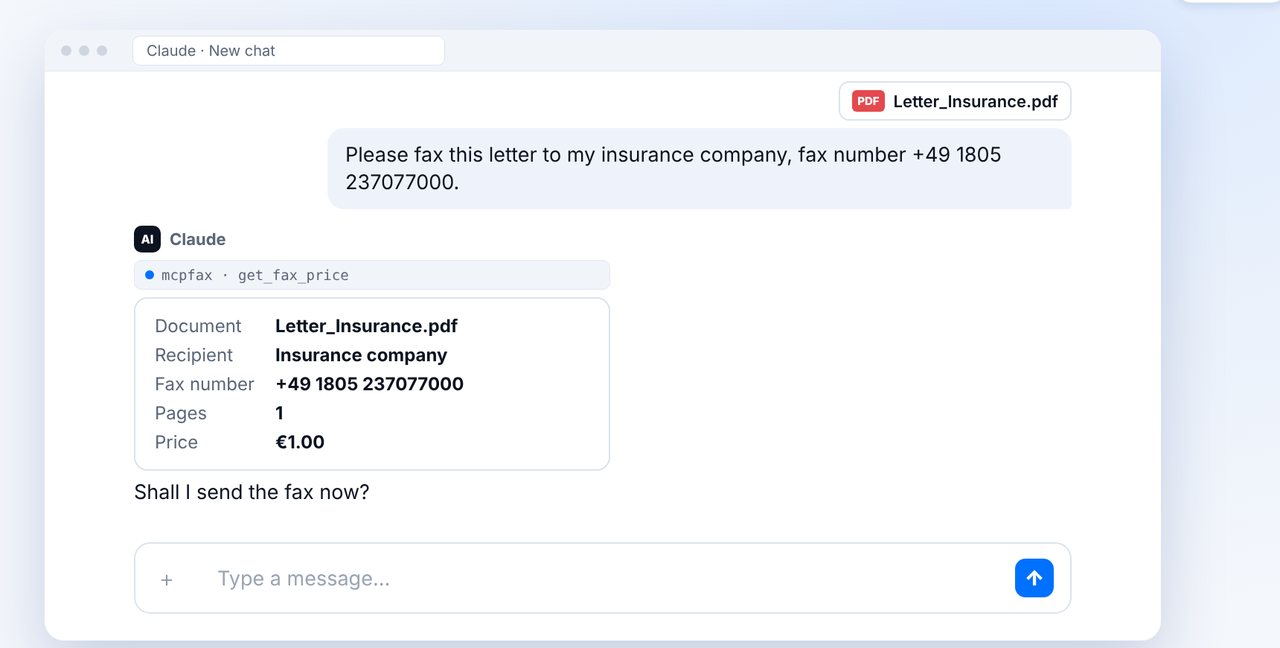
Task: Click the plus attachment icon
Action: click(167, 579)
